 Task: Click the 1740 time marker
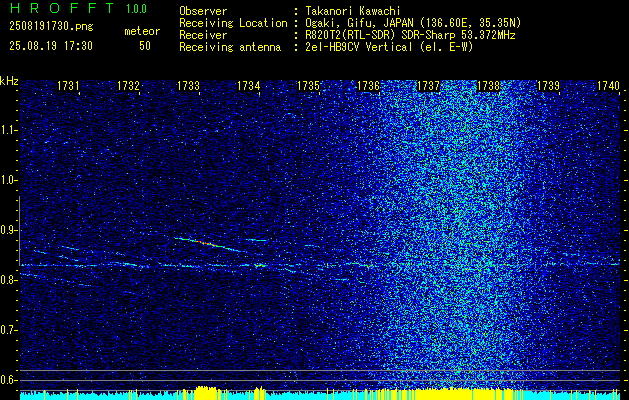click(608, 86)
